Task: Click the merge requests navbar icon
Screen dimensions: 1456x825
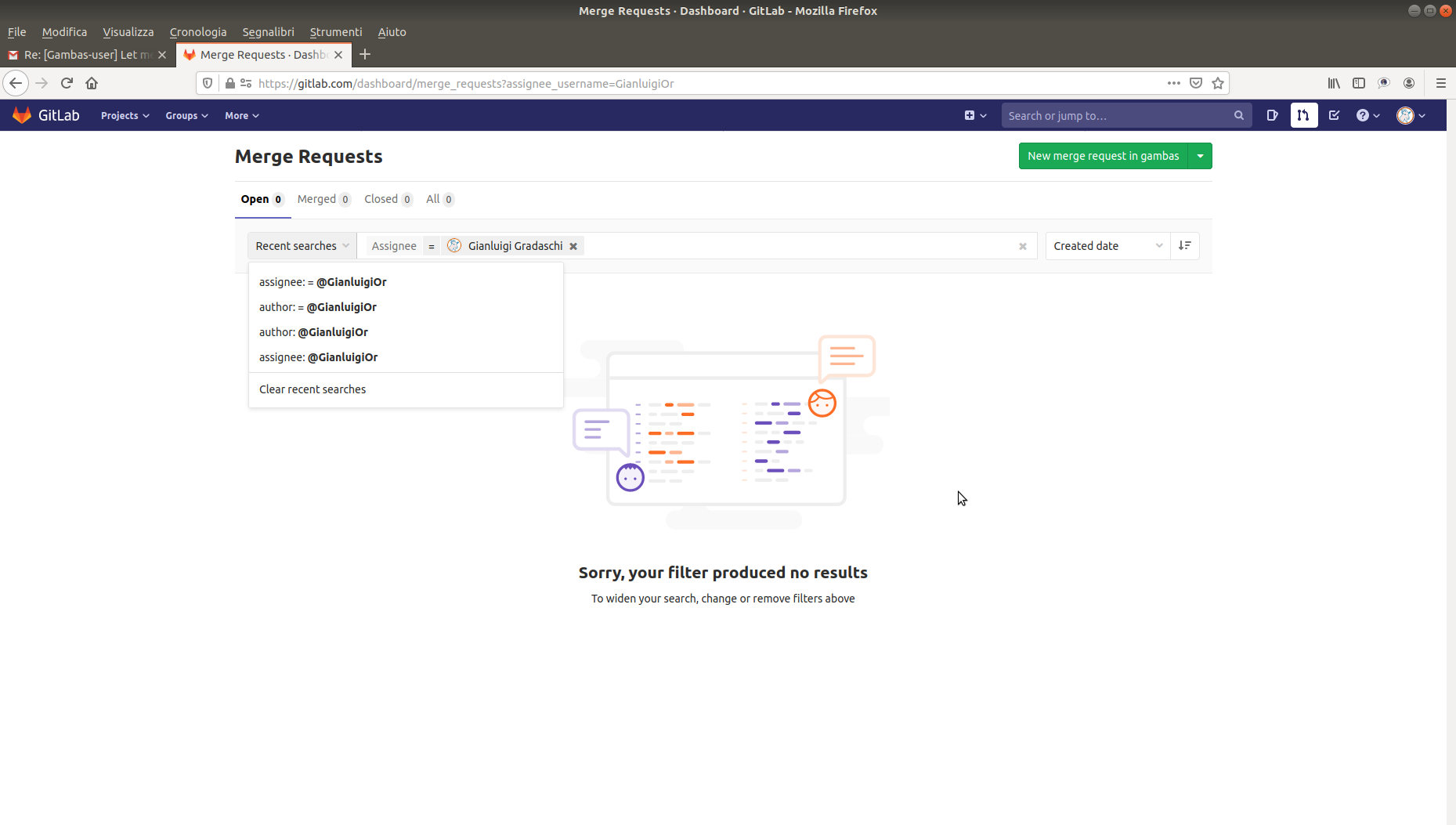Action: [1303, 115]
